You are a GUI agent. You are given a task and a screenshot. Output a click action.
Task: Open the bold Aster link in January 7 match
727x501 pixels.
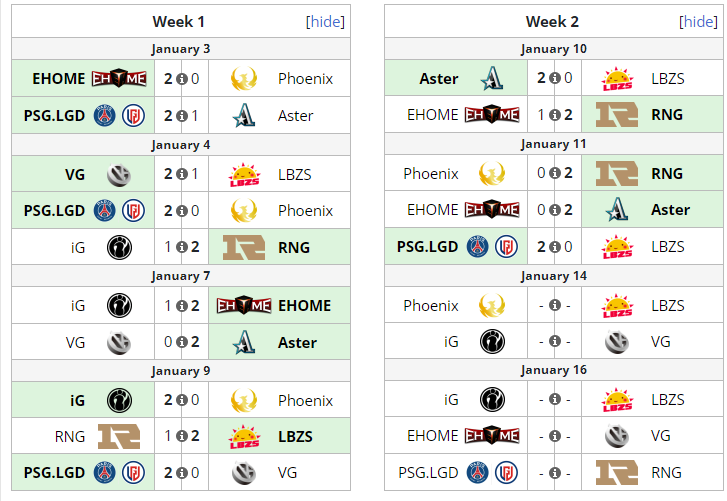tap(297, 342)
